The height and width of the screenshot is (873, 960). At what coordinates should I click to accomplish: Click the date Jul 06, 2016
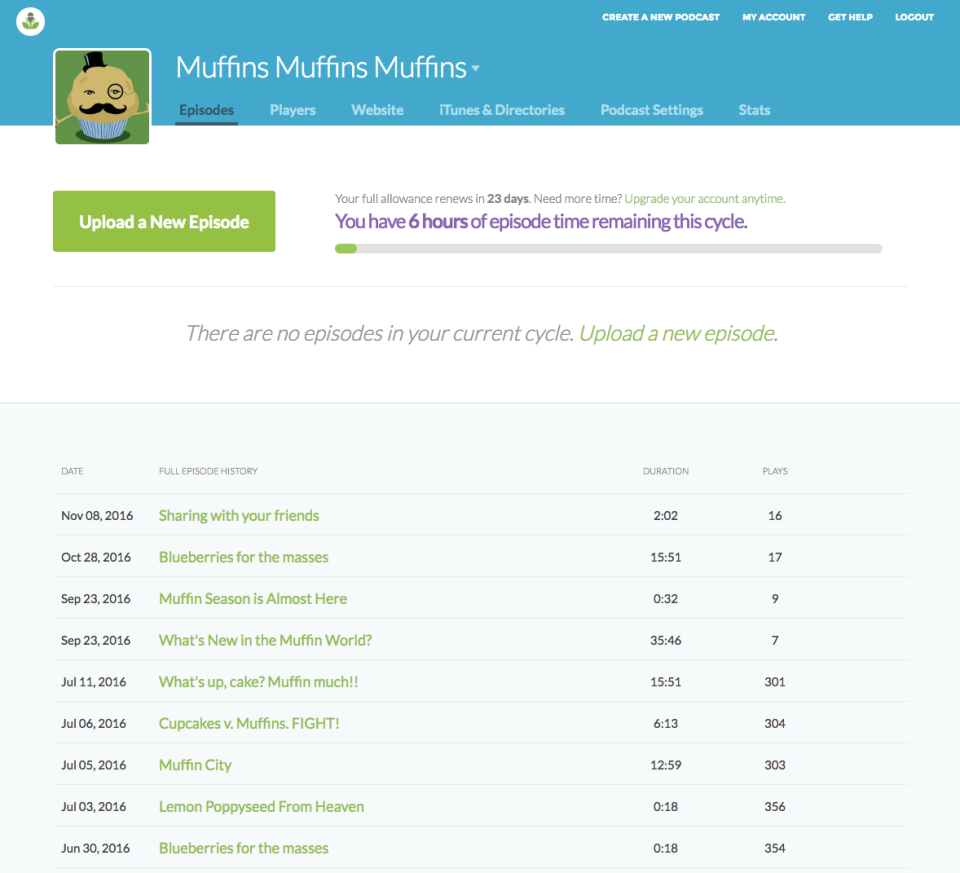(93, 724)
